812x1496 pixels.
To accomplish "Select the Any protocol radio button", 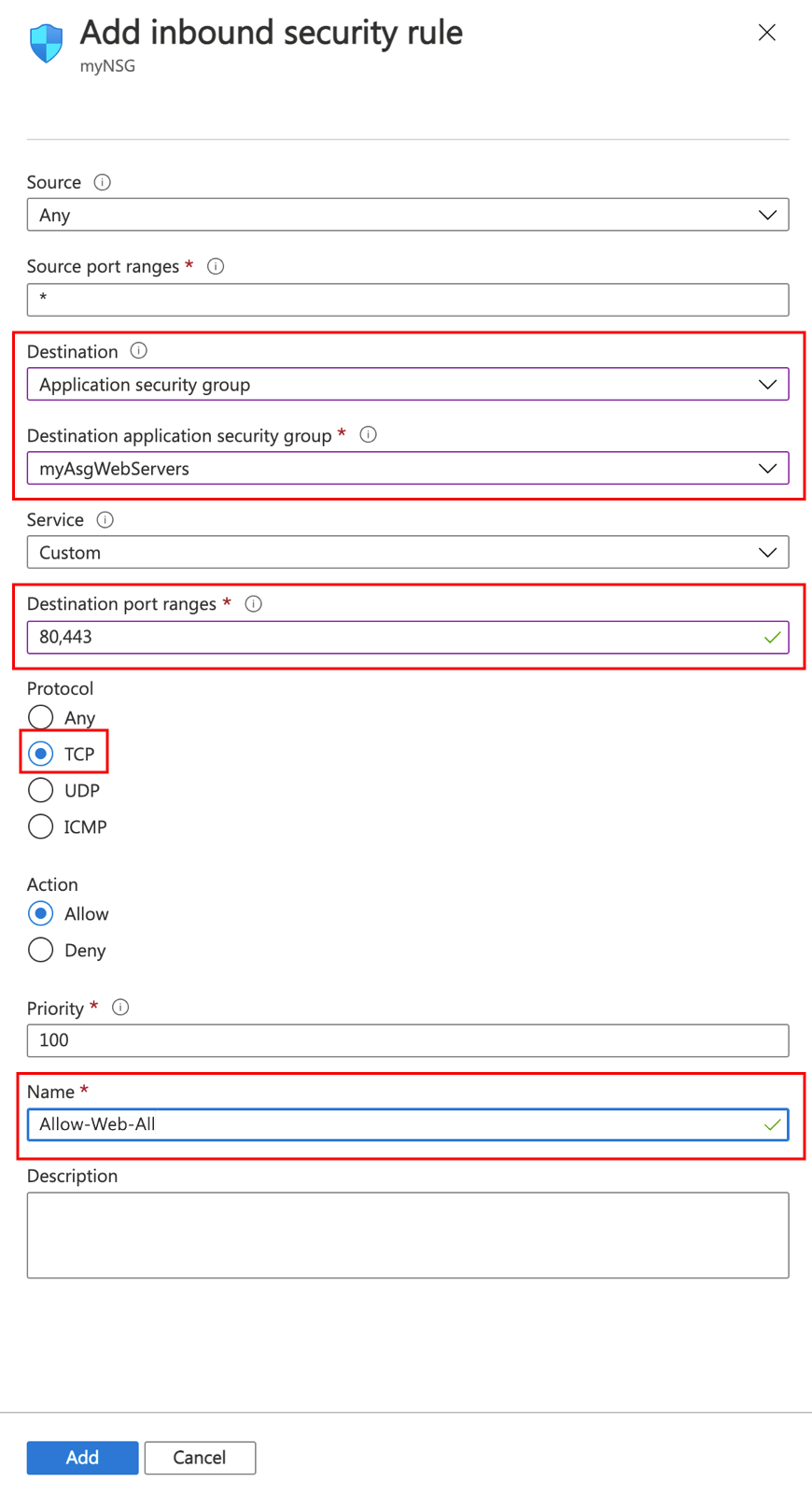I will pos(41,717).
